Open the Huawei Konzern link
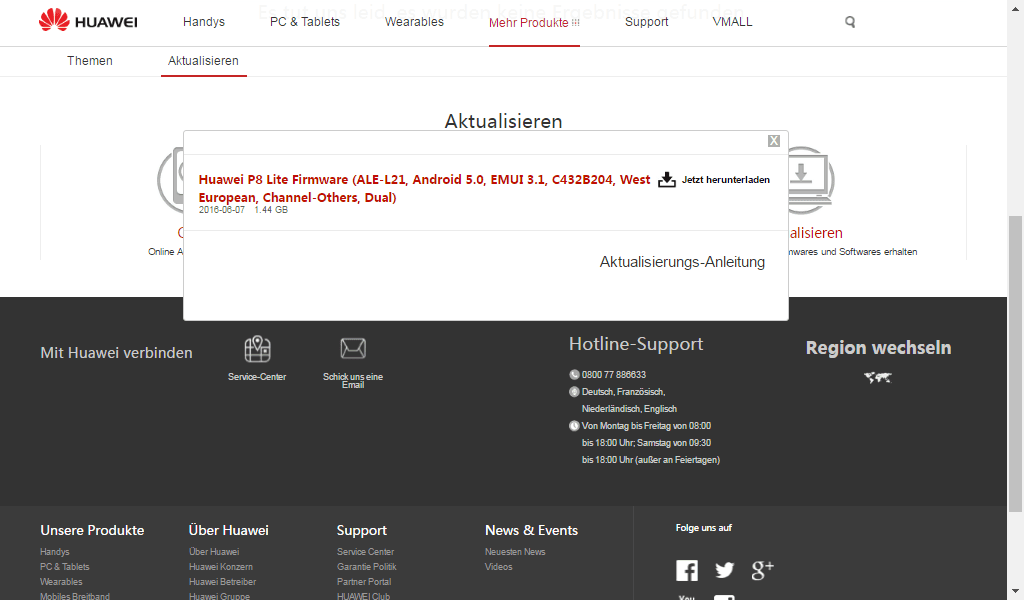Image resolution: width=1024 pixels, height=600 pixels. tap(221, 567)
